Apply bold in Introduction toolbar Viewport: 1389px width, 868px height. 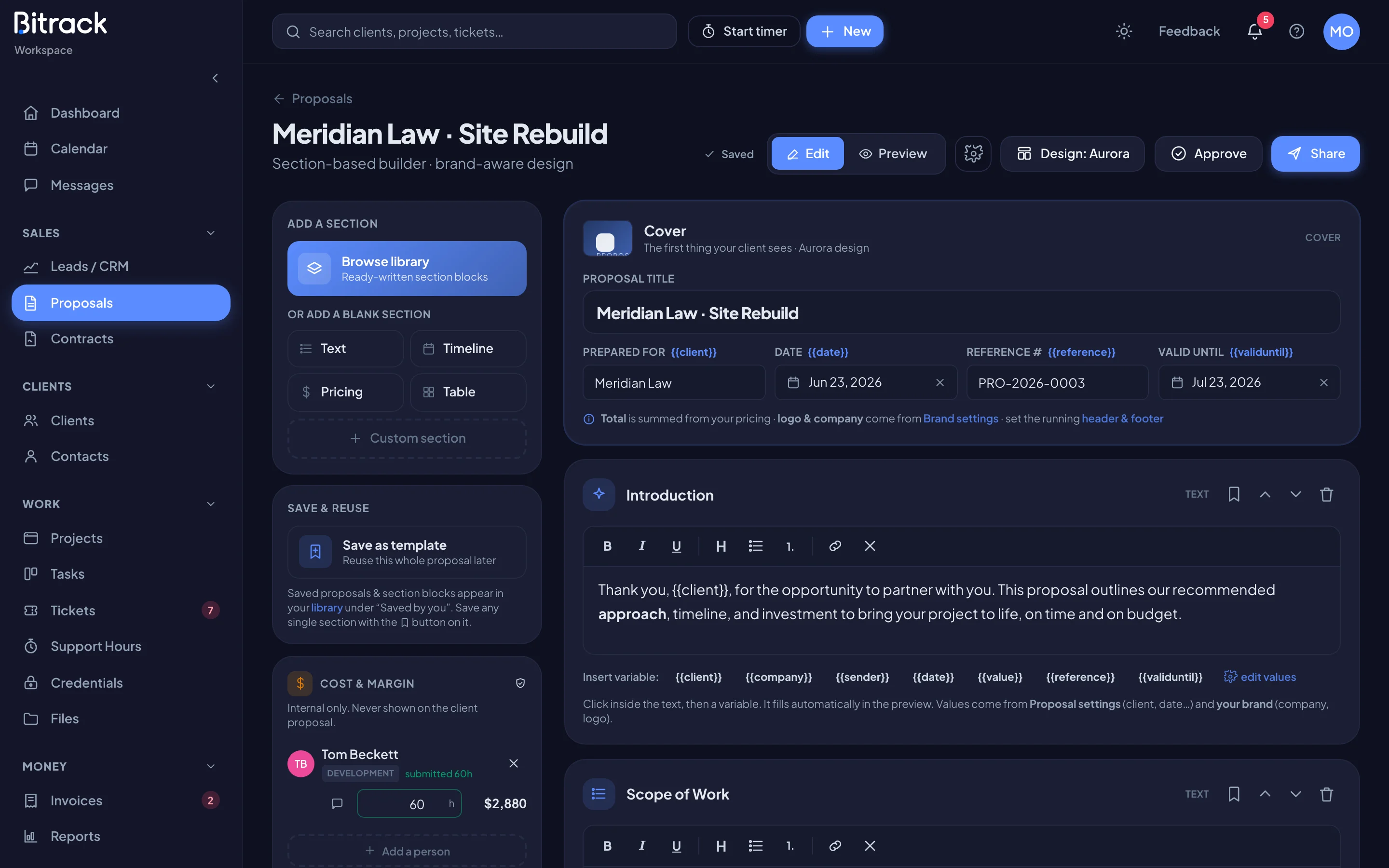(x=607, y=546)
